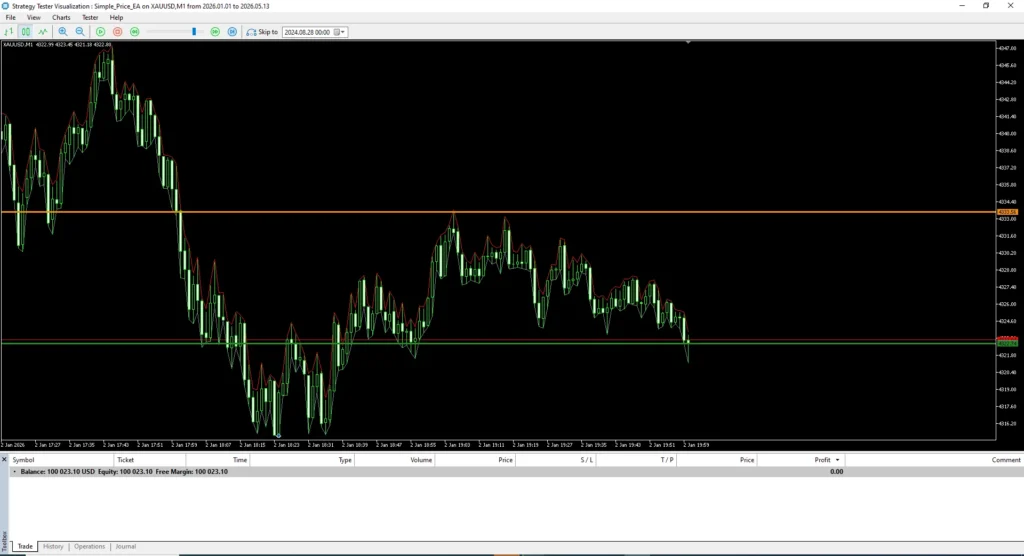This screenshot has width=1024, height=556.
Task: Sort by the Volume column header
Action: pyautogui.click(x=395, y=460)
